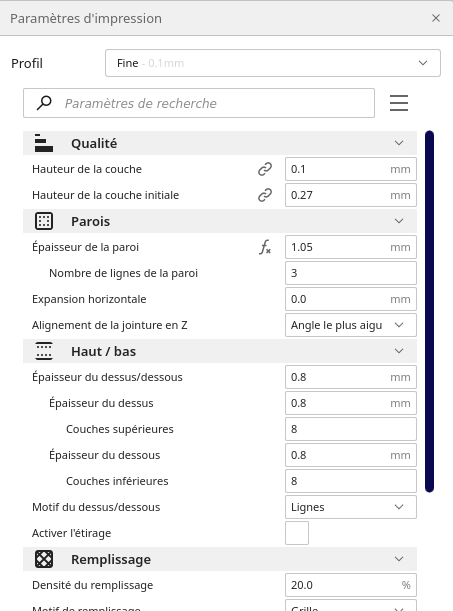Edit the Hauteur de la couche initiale value
This screenshot has height=611, width=453.
pos(351,195)
